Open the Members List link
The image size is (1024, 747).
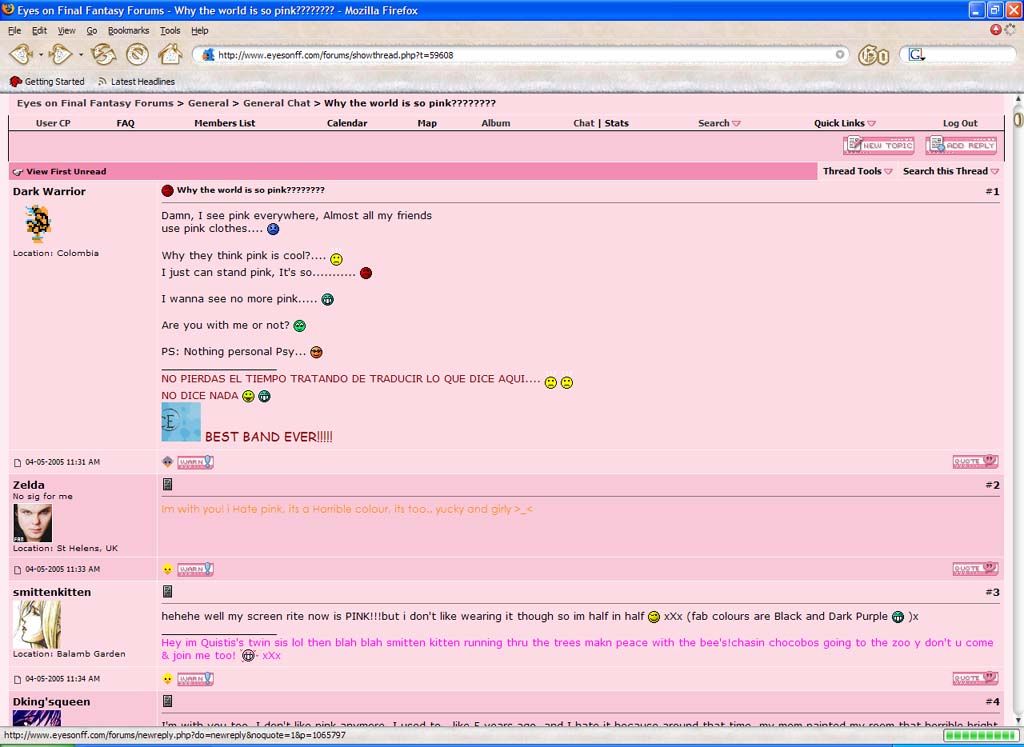[x=225, y=123]
